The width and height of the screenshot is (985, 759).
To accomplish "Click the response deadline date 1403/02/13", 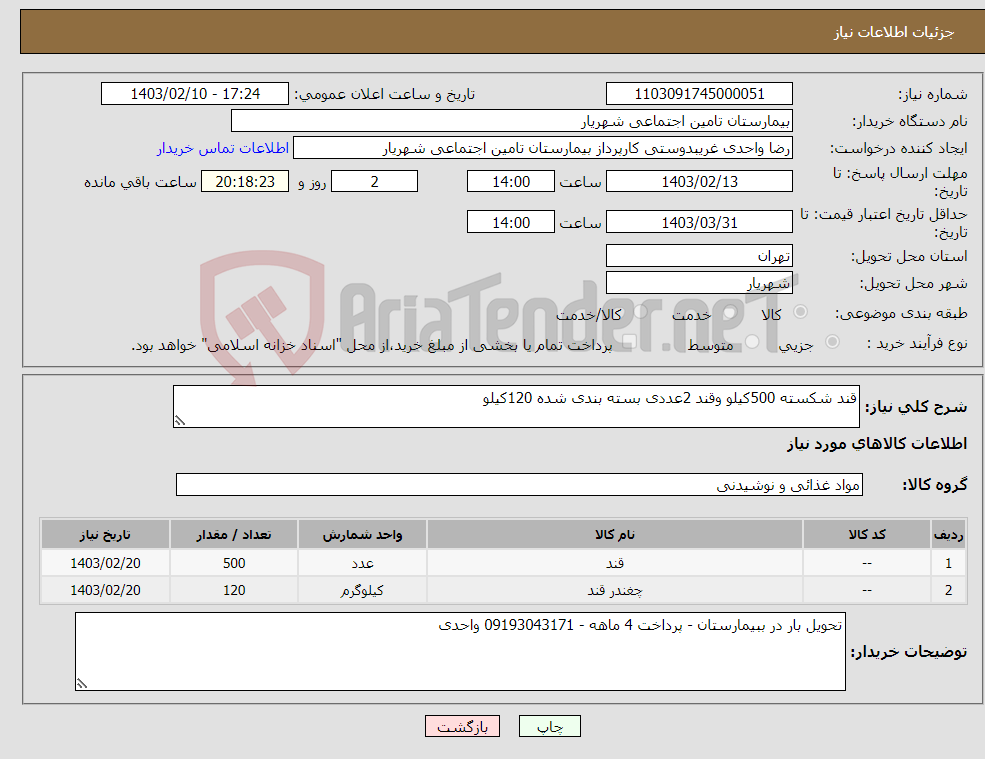I will point(699,182).
